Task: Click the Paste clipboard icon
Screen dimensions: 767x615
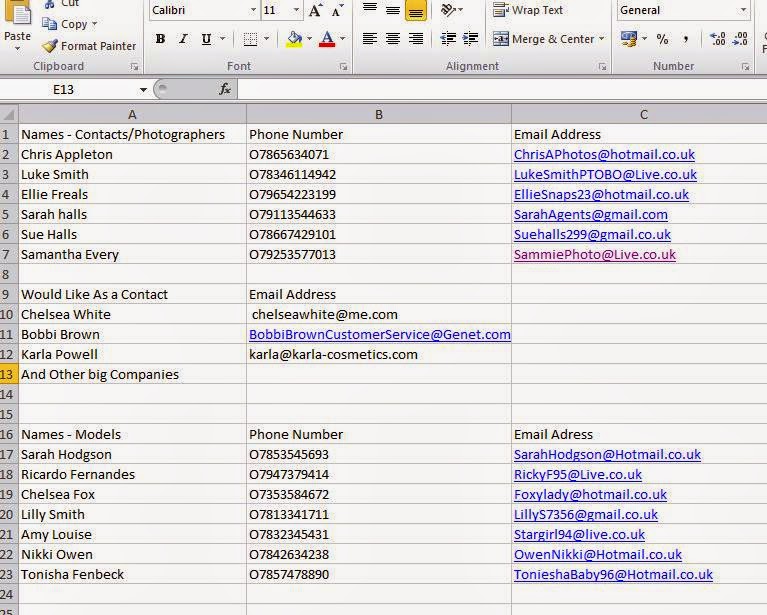Action: point(18,12)
